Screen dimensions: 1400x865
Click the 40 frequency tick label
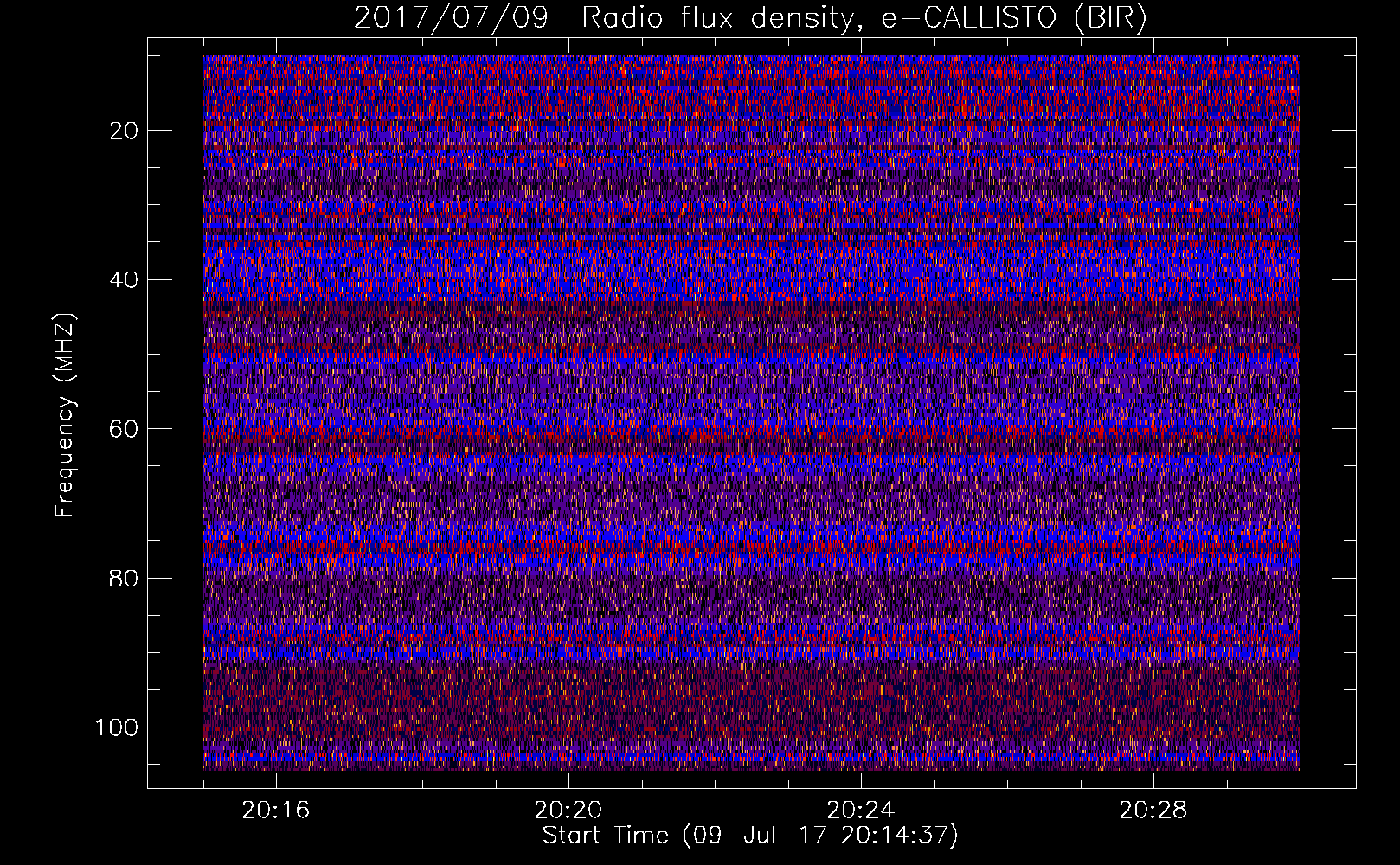[125, 280]
